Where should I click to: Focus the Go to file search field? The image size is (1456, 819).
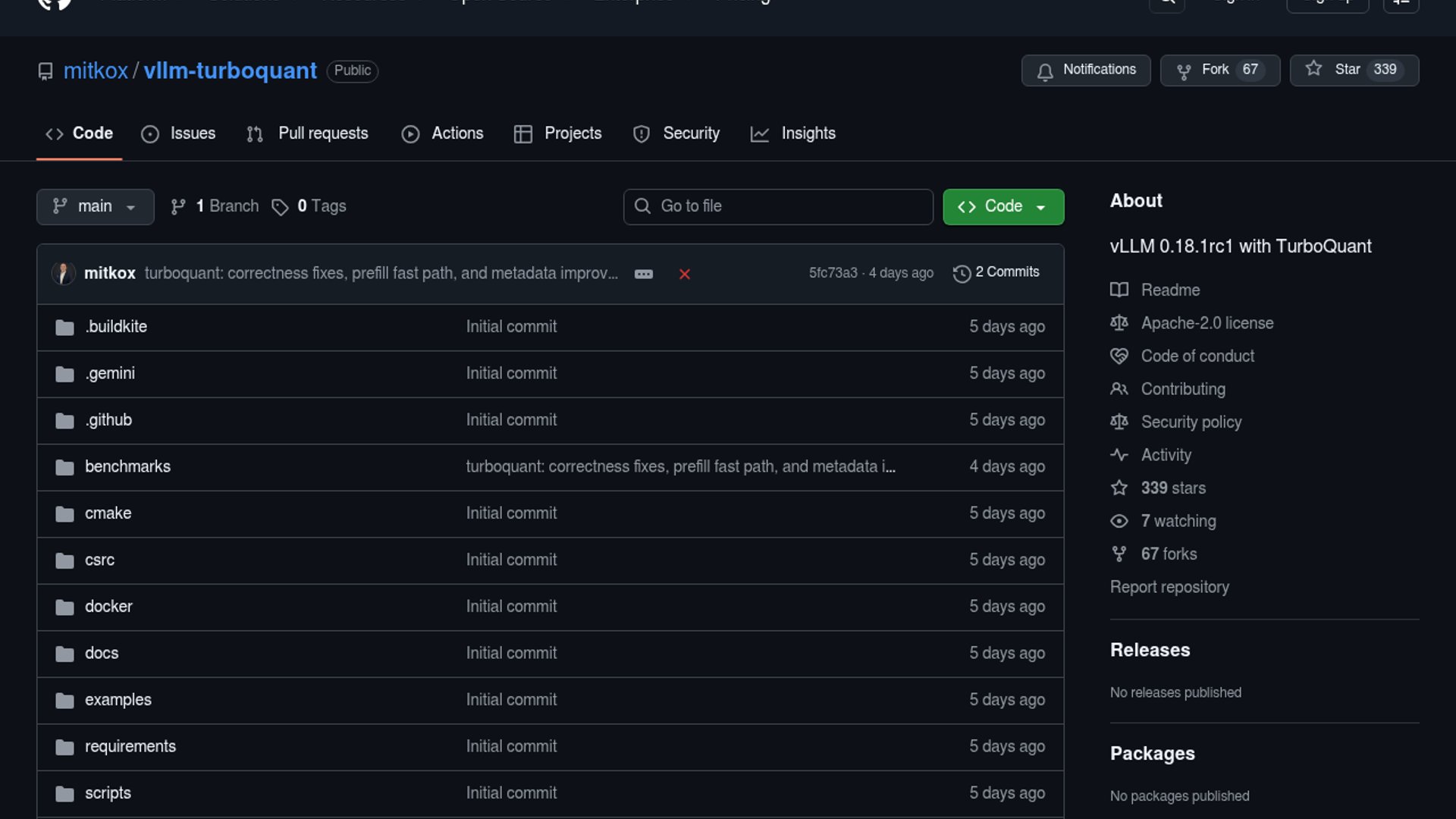[778, 206]
